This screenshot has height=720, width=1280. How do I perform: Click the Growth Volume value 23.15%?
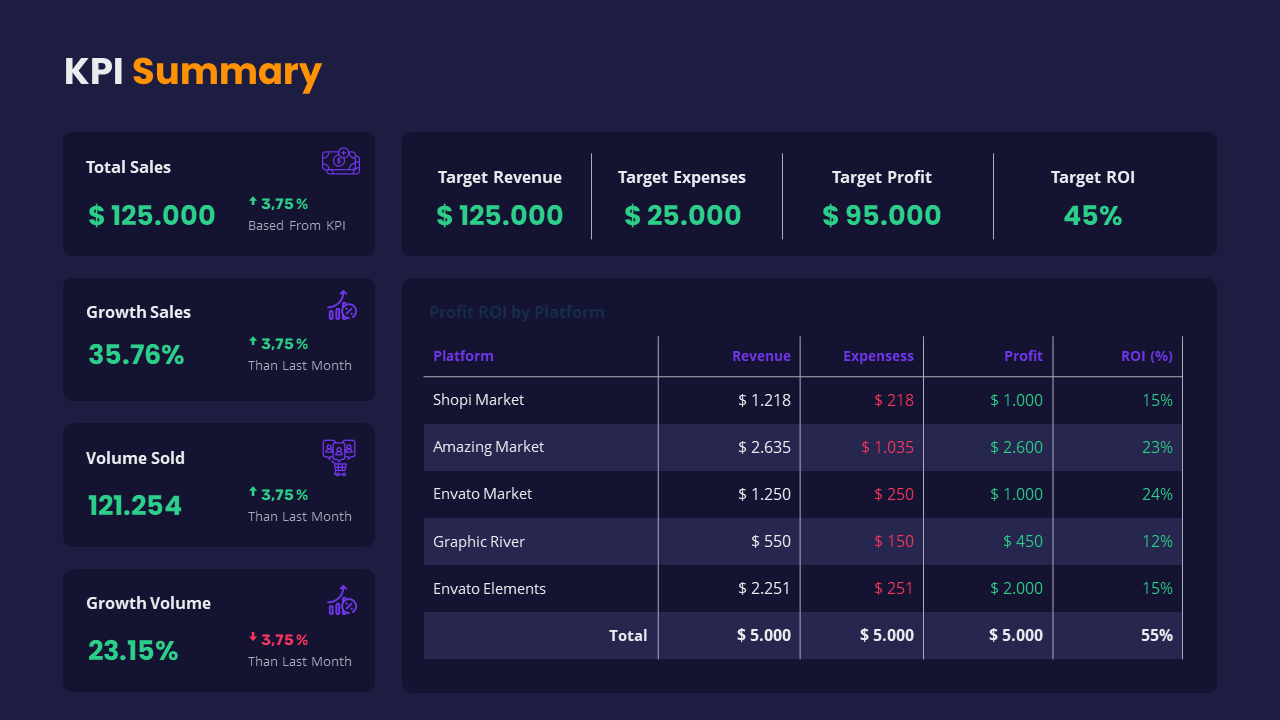pyautogui.click(x=133, y=650)
